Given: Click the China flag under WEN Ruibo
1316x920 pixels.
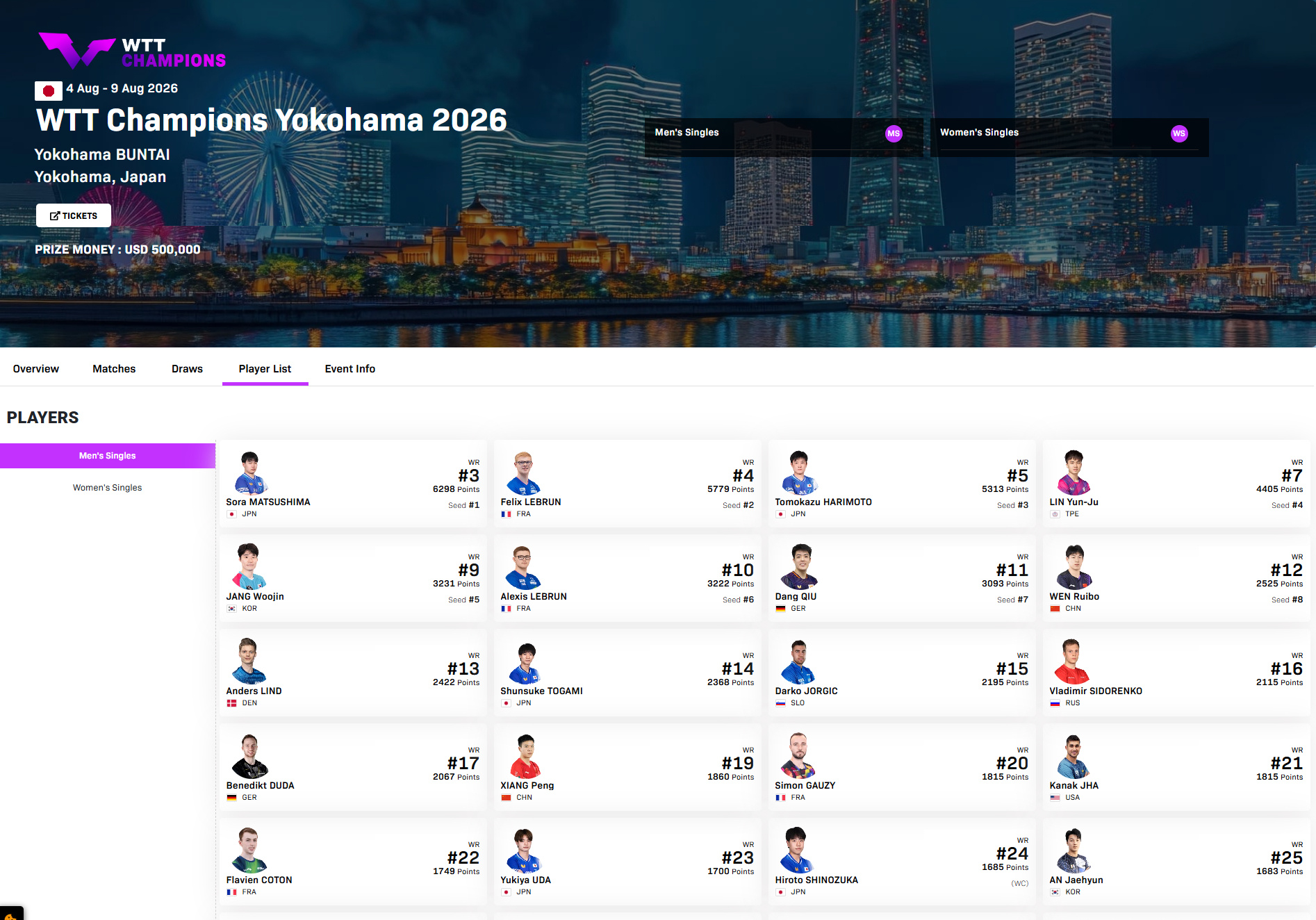Looking at the screenshot, I should 1055,609.
